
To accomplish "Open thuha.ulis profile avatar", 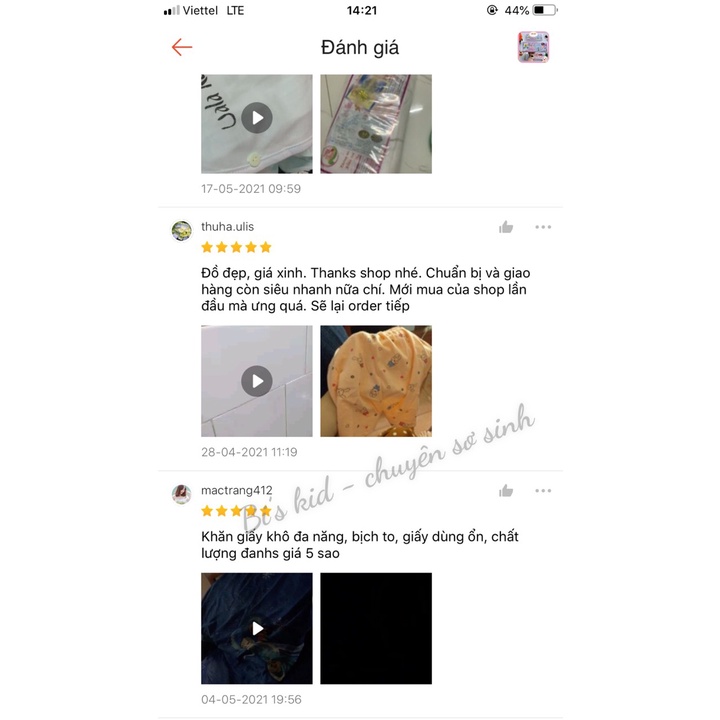I will (182, 231).
